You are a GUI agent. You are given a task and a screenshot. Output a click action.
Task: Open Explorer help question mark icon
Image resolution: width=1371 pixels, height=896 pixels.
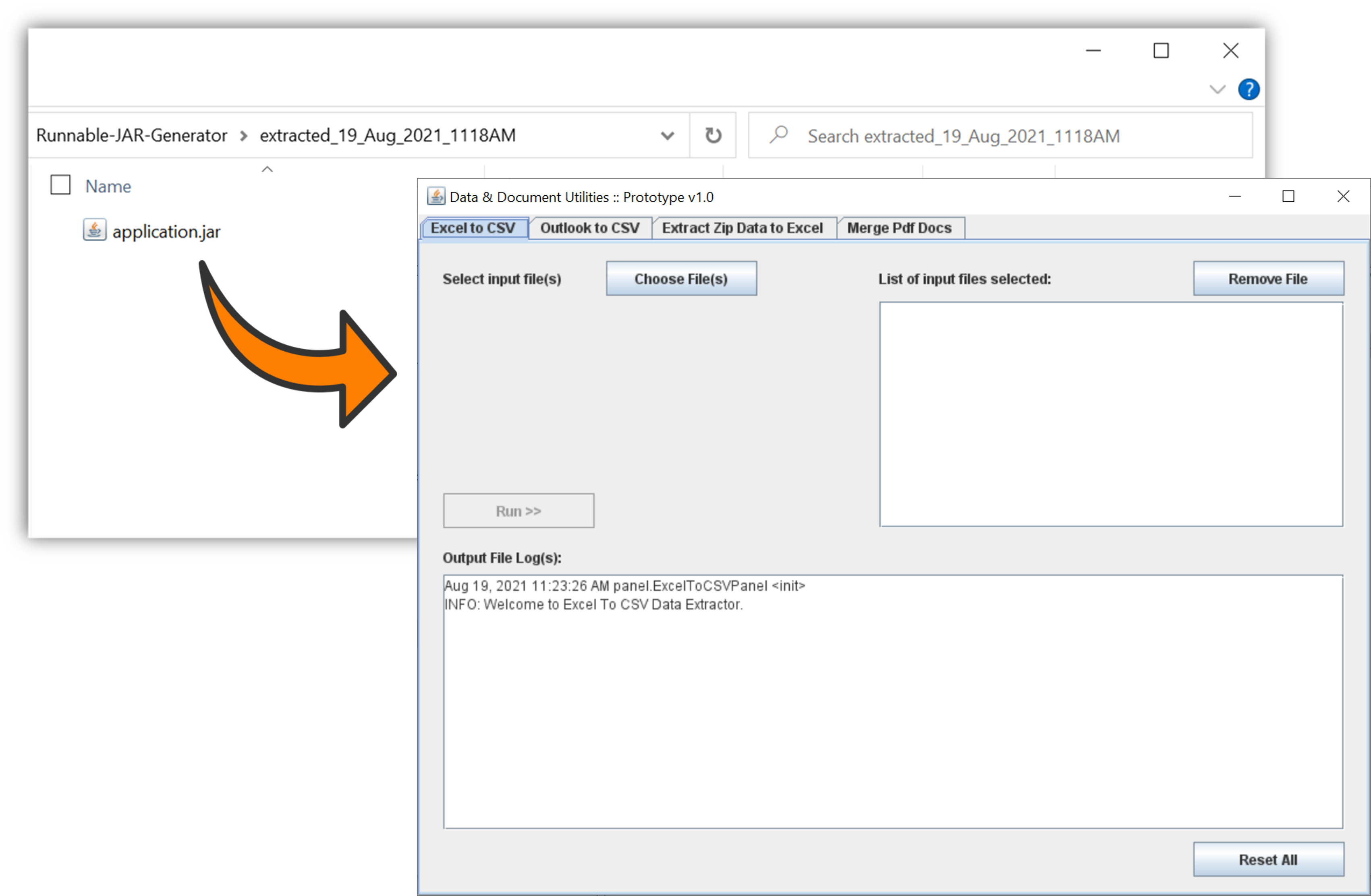point(1248,89)
